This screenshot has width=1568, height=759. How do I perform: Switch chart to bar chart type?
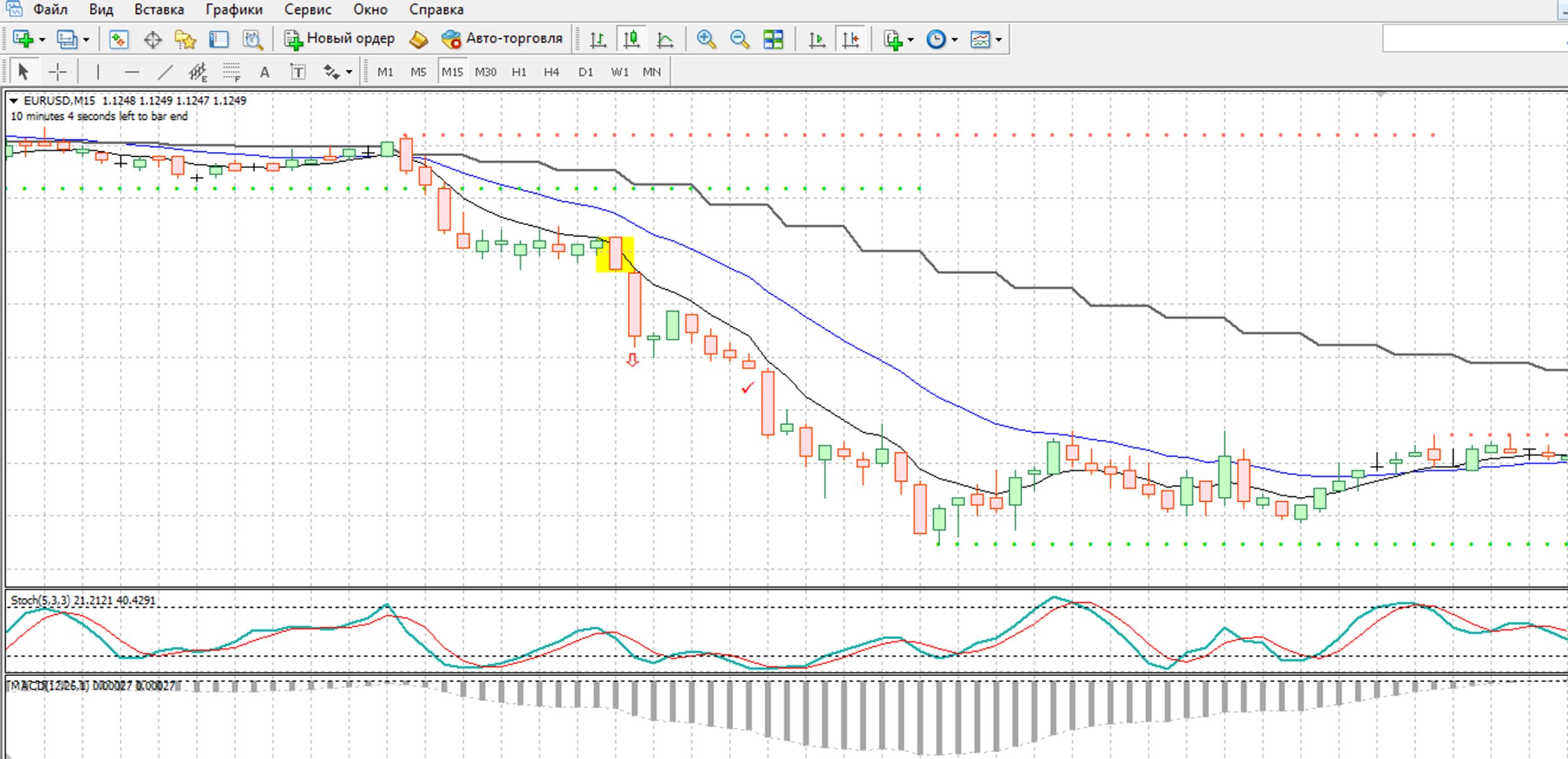(x=598, y=40)
